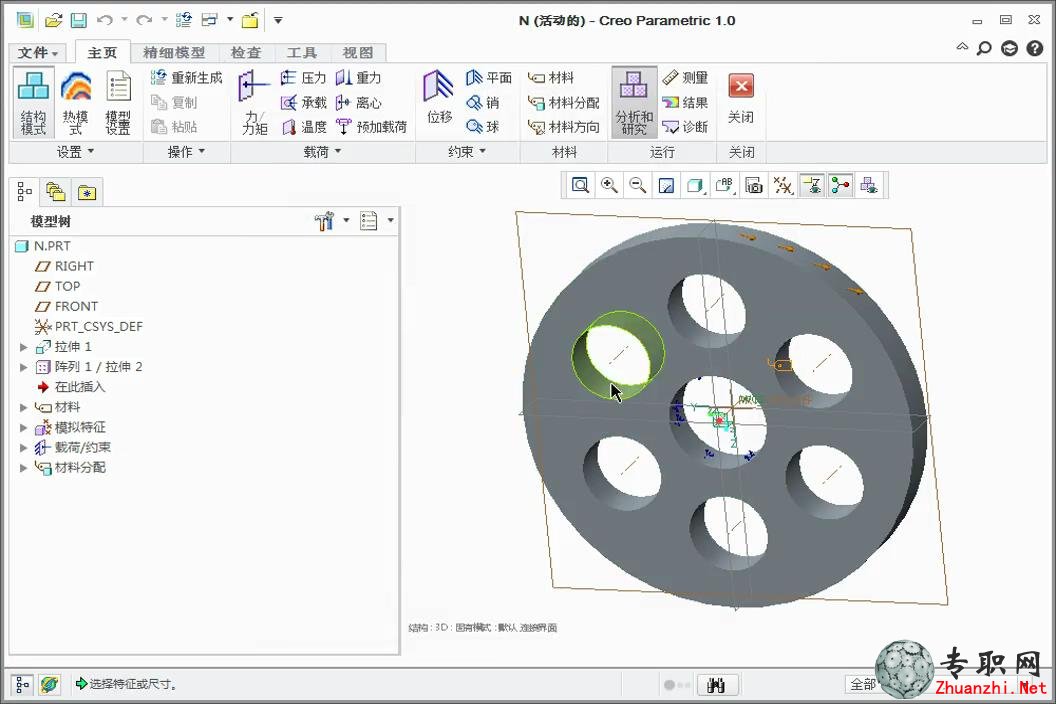Screen dimensions: 1056x704
Task: Open the 载荷 group dropdown
Action: pyautogui.click(x=322, y=152)
